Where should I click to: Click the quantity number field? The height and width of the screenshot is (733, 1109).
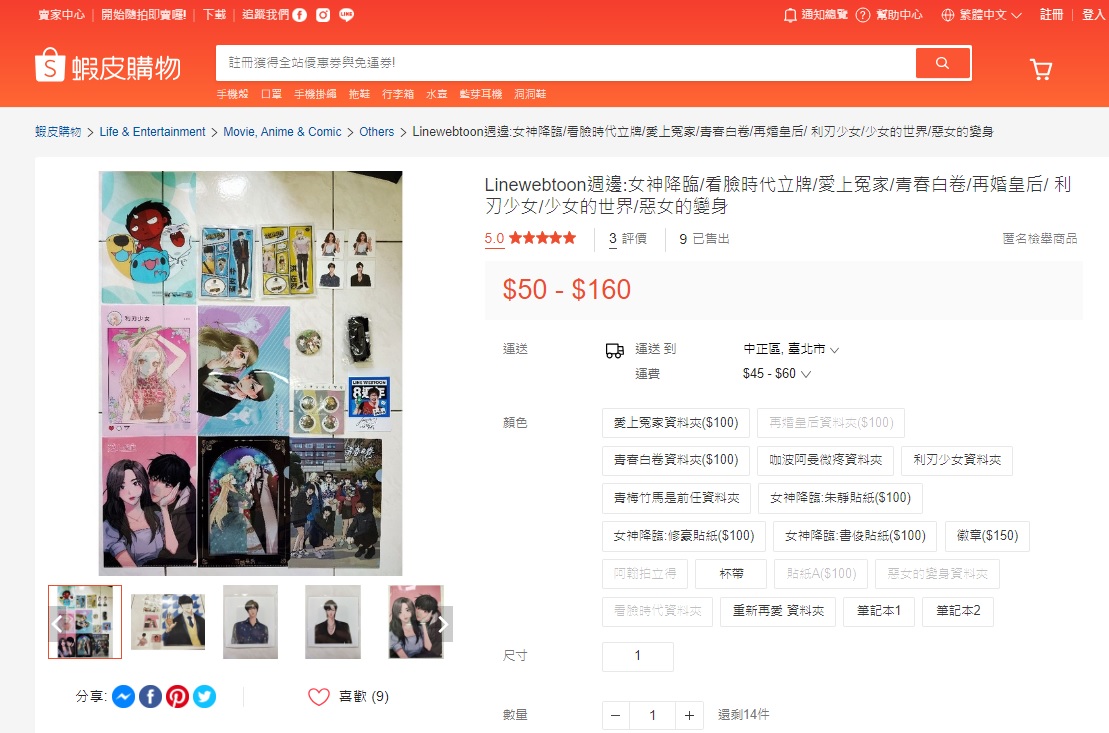click(652, 715)
